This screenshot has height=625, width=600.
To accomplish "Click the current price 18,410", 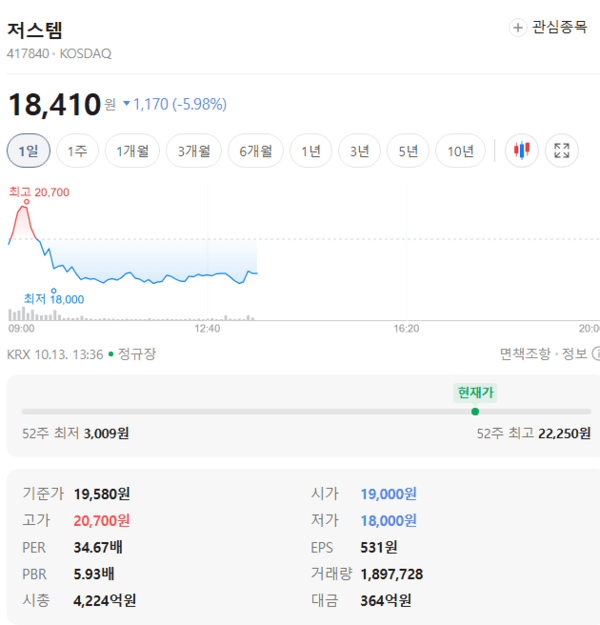I will tap(55, 104).
